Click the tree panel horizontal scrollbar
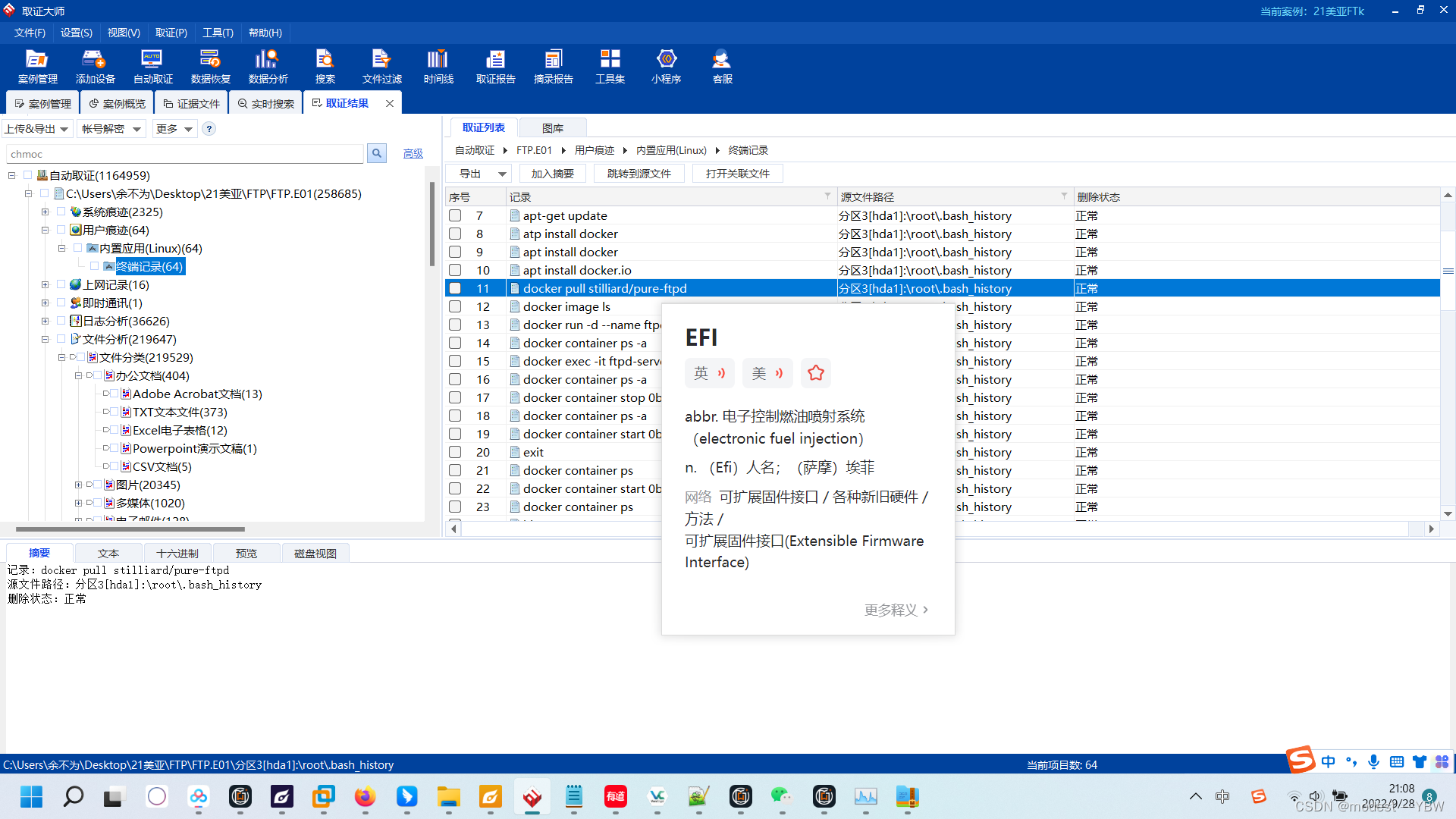Screen dimensions: 1456x819 tap(130, 529)
